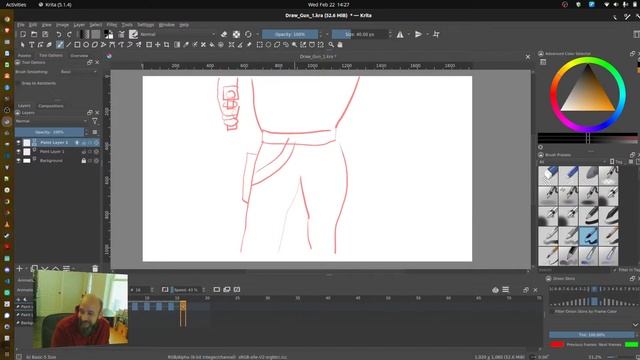This screenshot has width=640, height=360.
Task: Select the Background layer row
Action: click(x=57, y=160)
